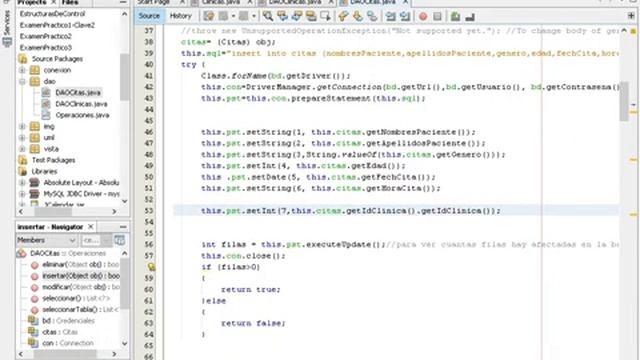Viewport: 640px width, 360px height.
Task: Click the Comment toolbar icon
Action: (x=455, y=16)
